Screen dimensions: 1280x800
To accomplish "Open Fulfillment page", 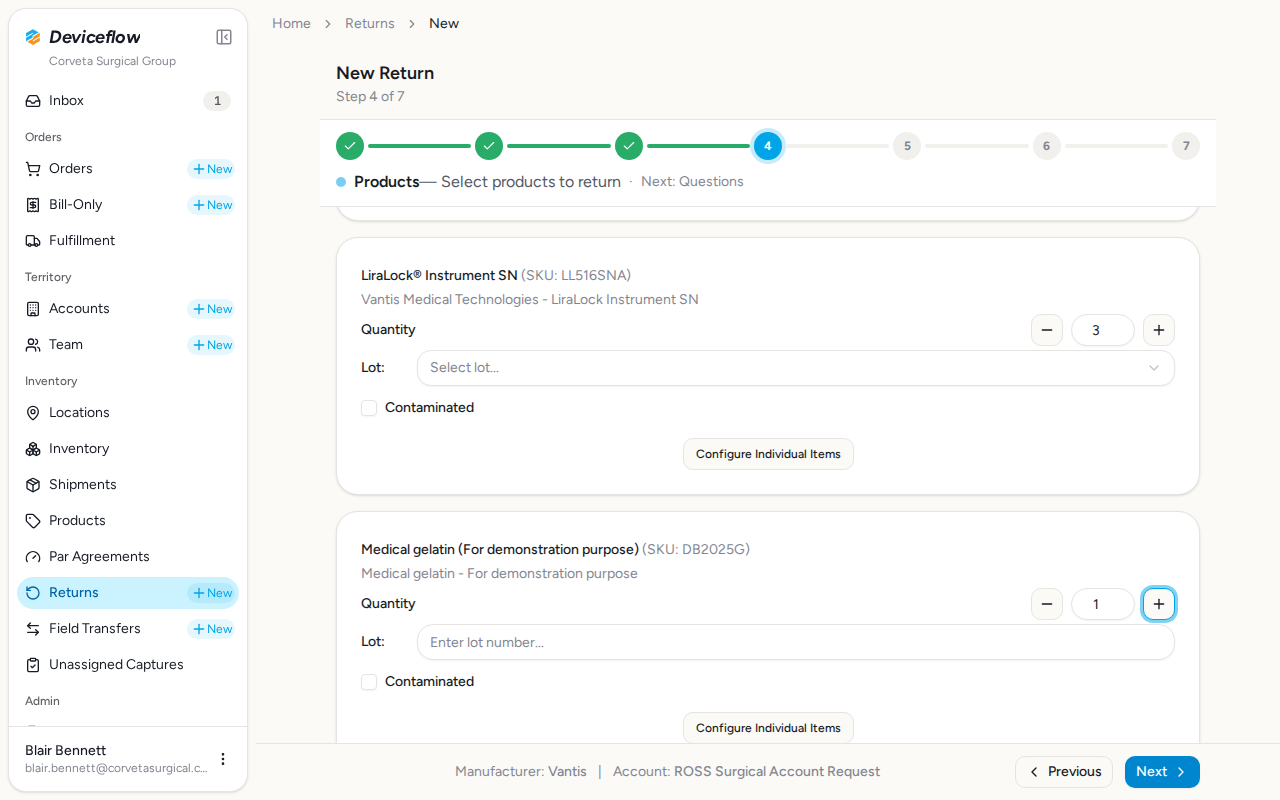I will point(128,241).
